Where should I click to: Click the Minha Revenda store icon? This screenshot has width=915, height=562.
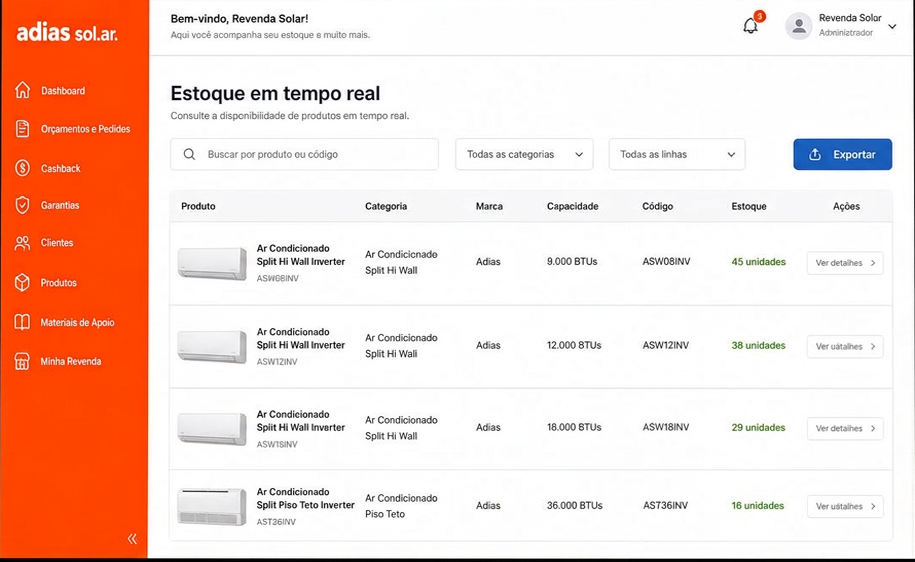point(22,361)
